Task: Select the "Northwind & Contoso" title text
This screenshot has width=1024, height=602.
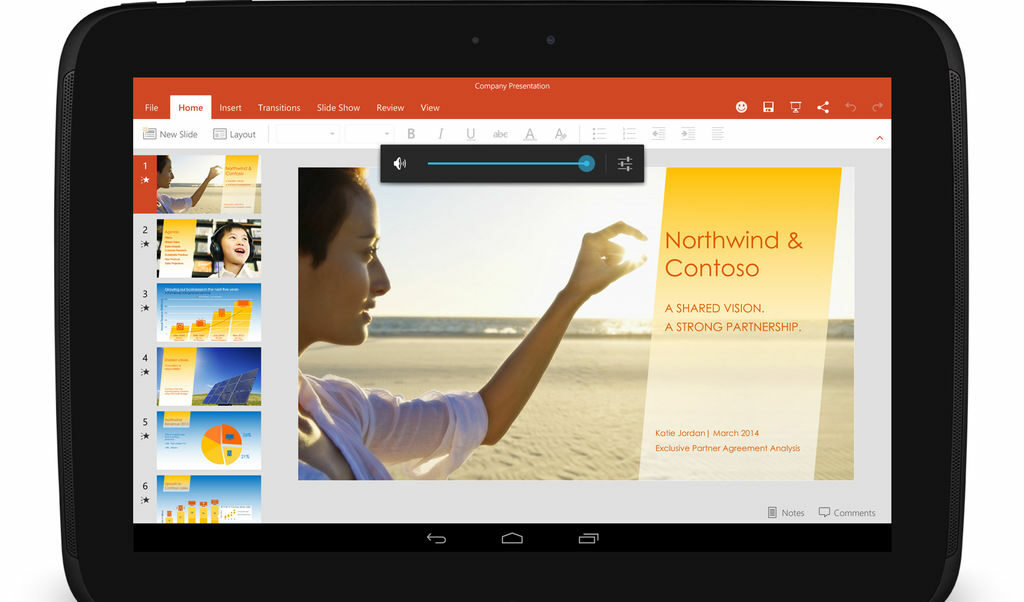Action: pyautogui.click(x=733, y=254)
